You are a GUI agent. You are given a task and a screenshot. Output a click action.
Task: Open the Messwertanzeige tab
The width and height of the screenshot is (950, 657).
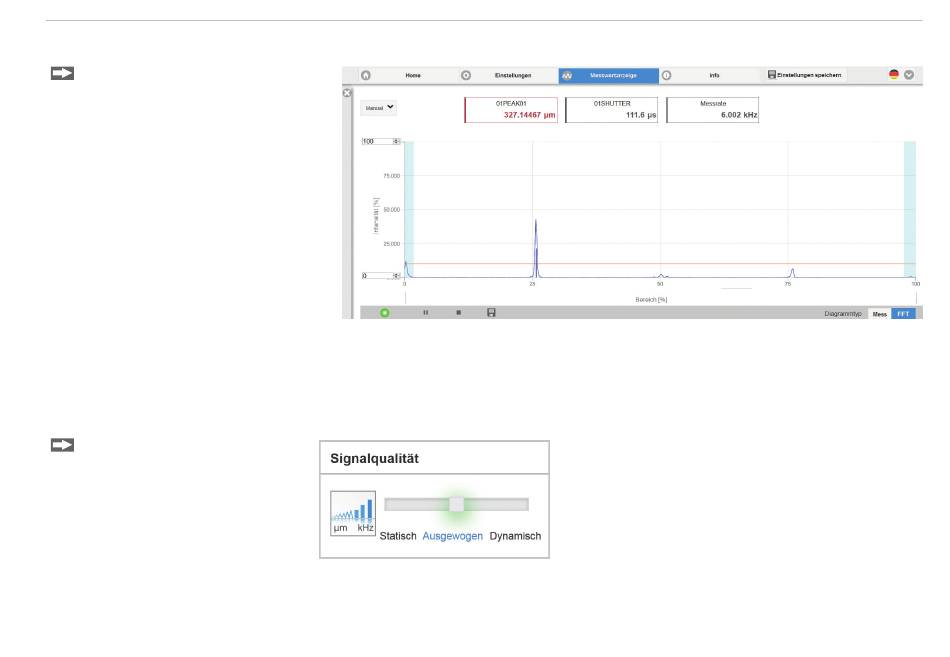click(x=608, y=75)
